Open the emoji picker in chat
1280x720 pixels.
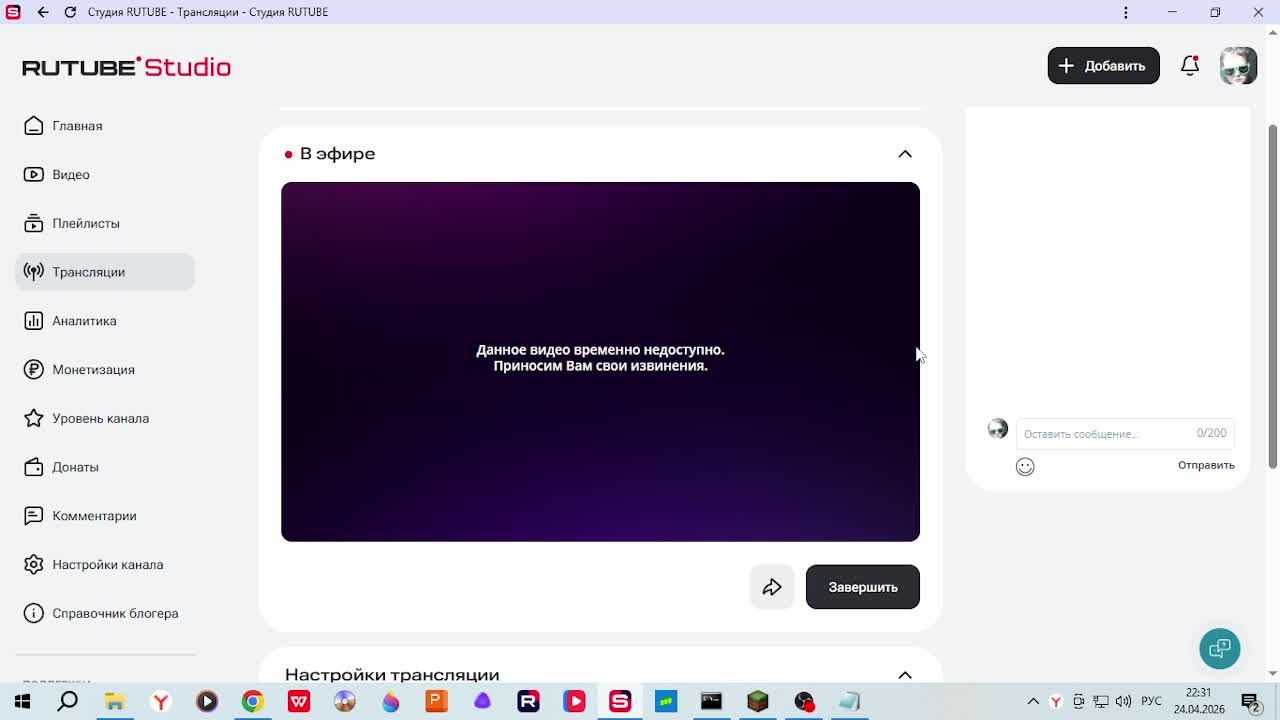[1025, 467]
